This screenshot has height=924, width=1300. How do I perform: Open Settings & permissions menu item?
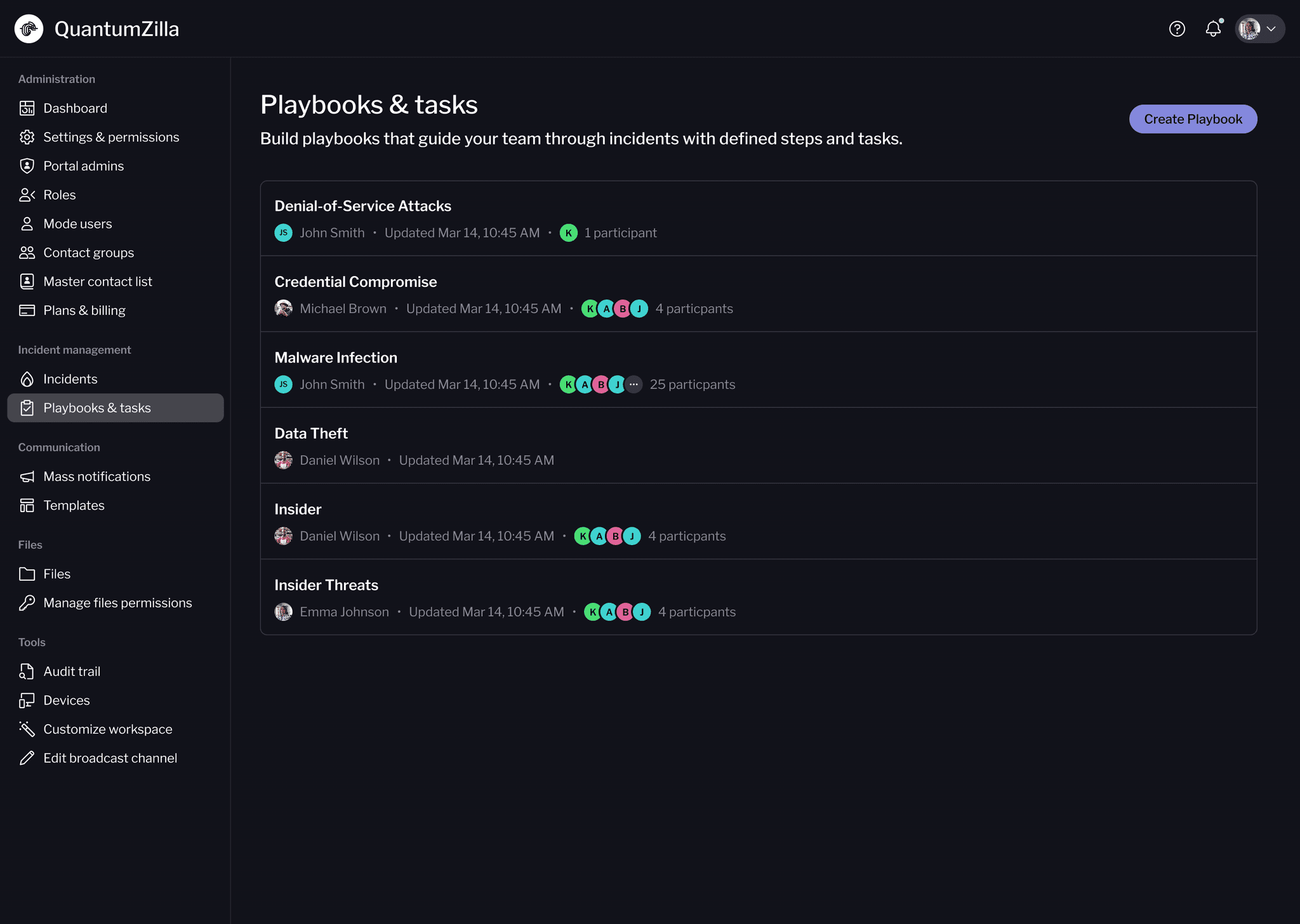click(111, 137)
